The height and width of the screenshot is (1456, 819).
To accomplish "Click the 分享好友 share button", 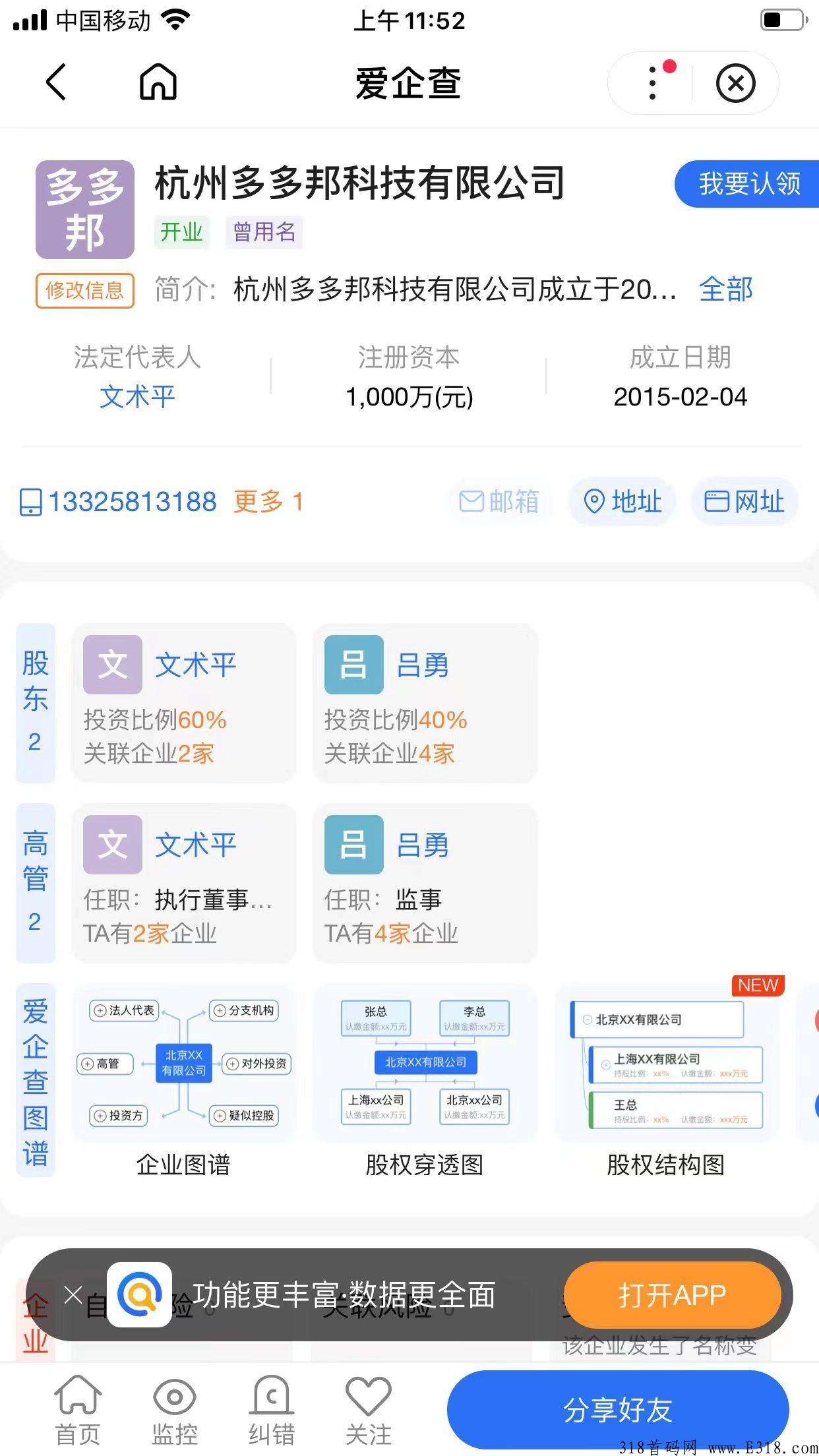I will (618, 1410).
